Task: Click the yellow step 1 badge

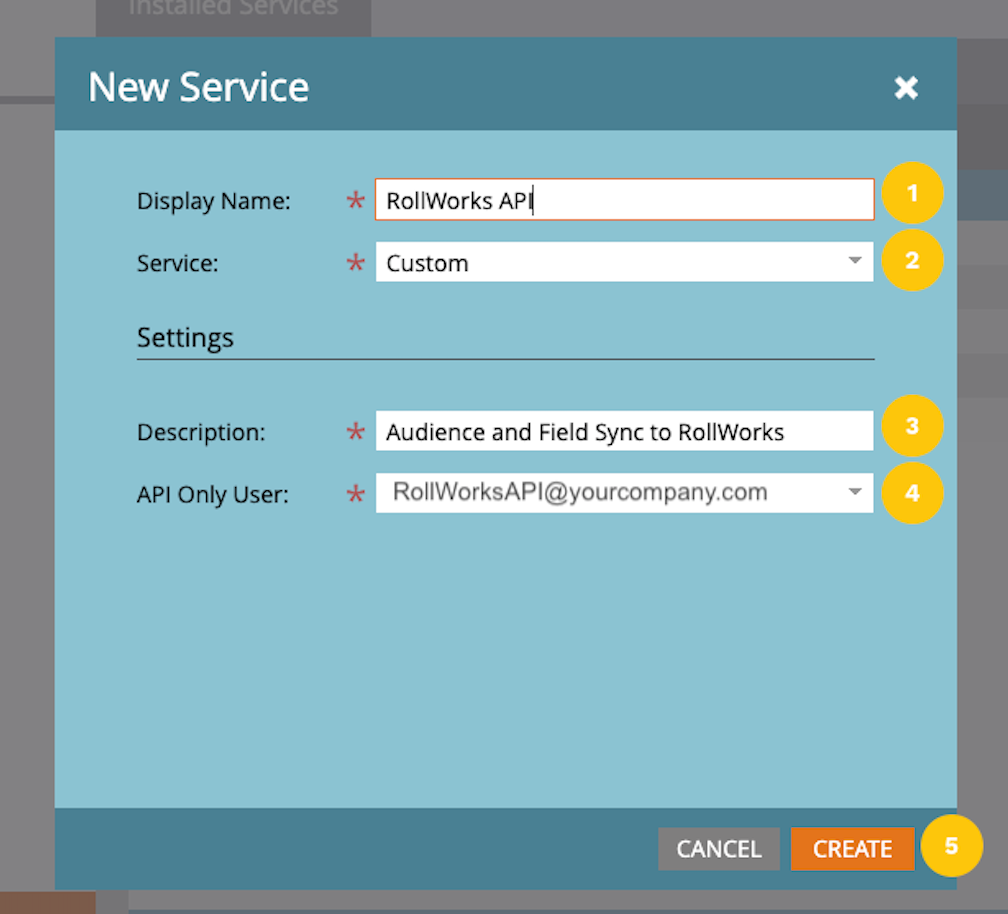Action: click(912, 194)
